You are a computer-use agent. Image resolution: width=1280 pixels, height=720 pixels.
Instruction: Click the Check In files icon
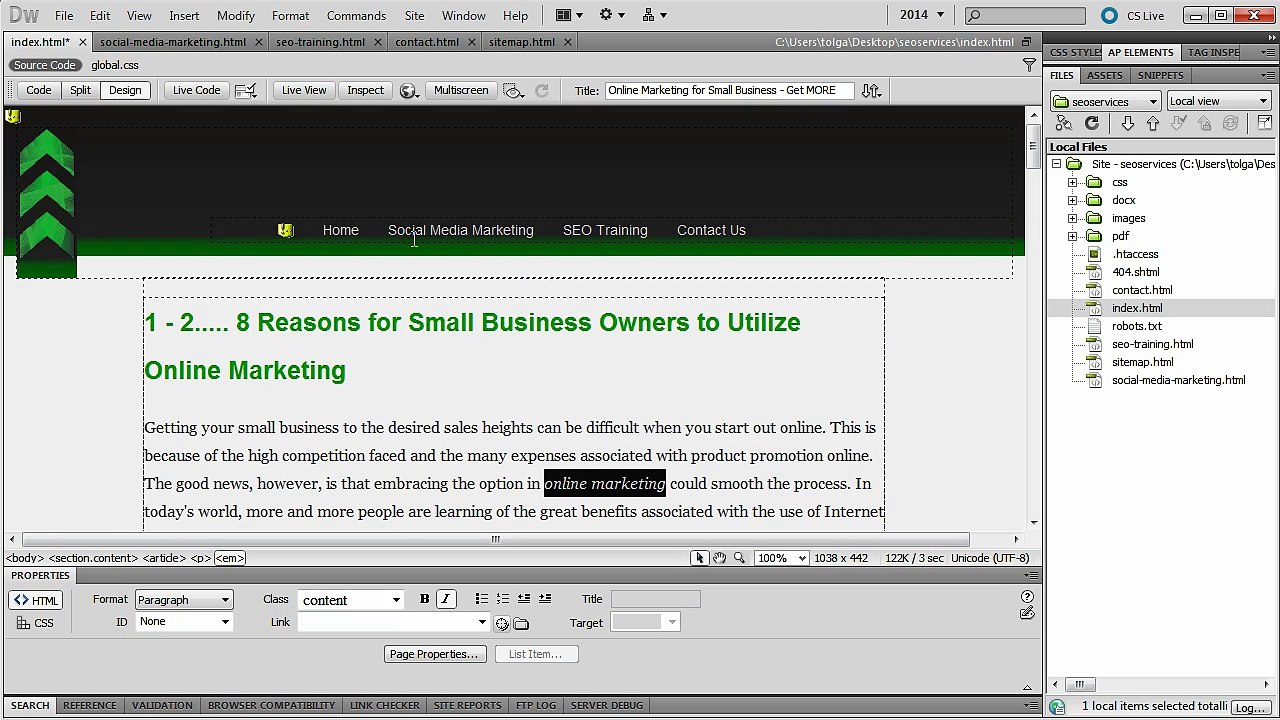tap(1205, 123)
